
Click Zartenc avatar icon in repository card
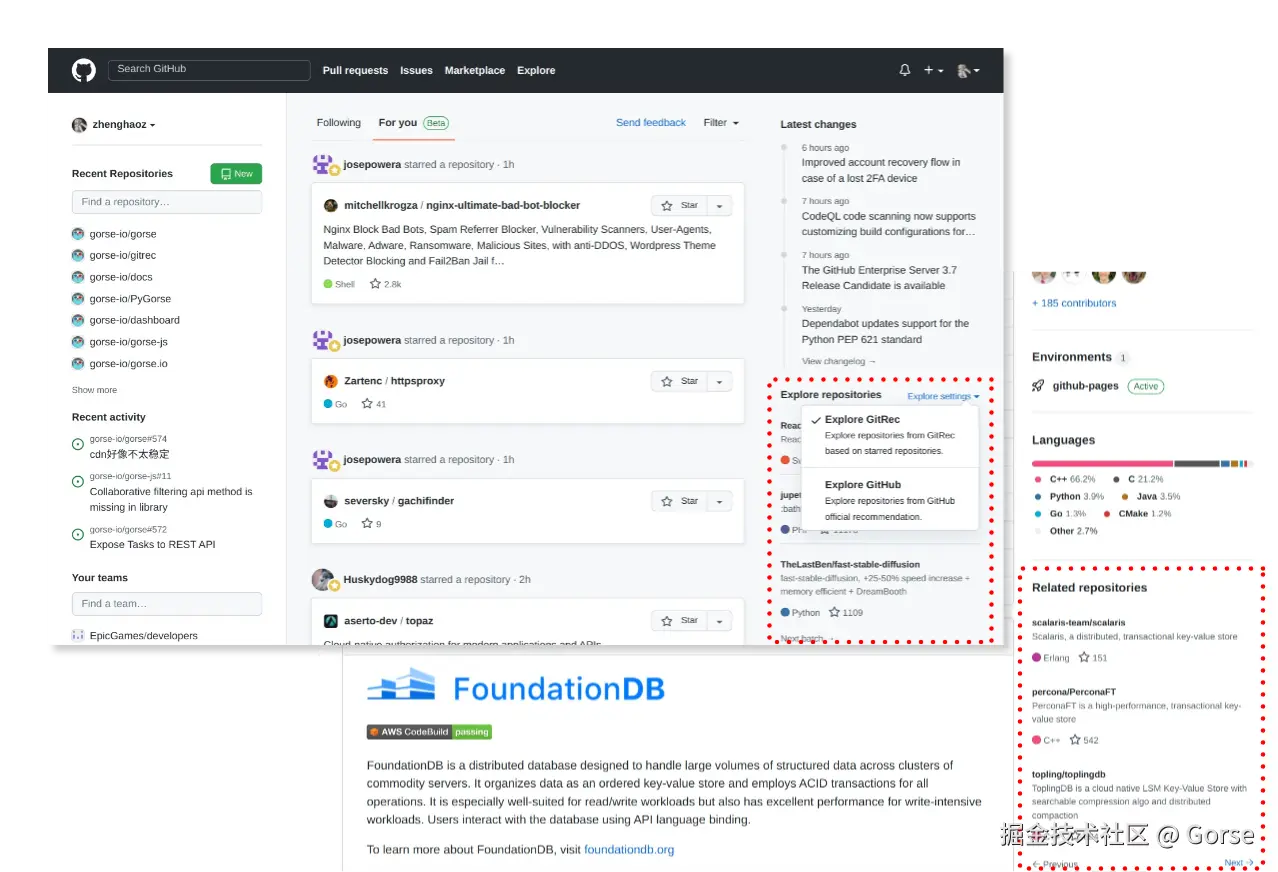pyautogui.click(x=331, y=381)
